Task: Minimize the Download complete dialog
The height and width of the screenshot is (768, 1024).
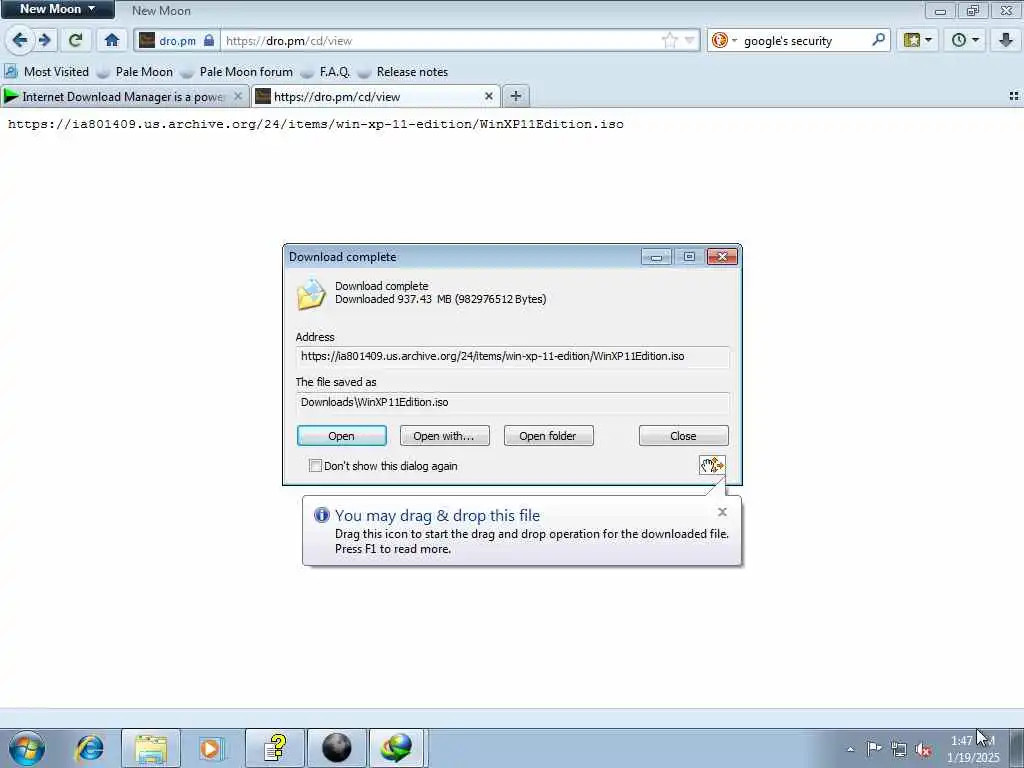Action: point(656,257)
